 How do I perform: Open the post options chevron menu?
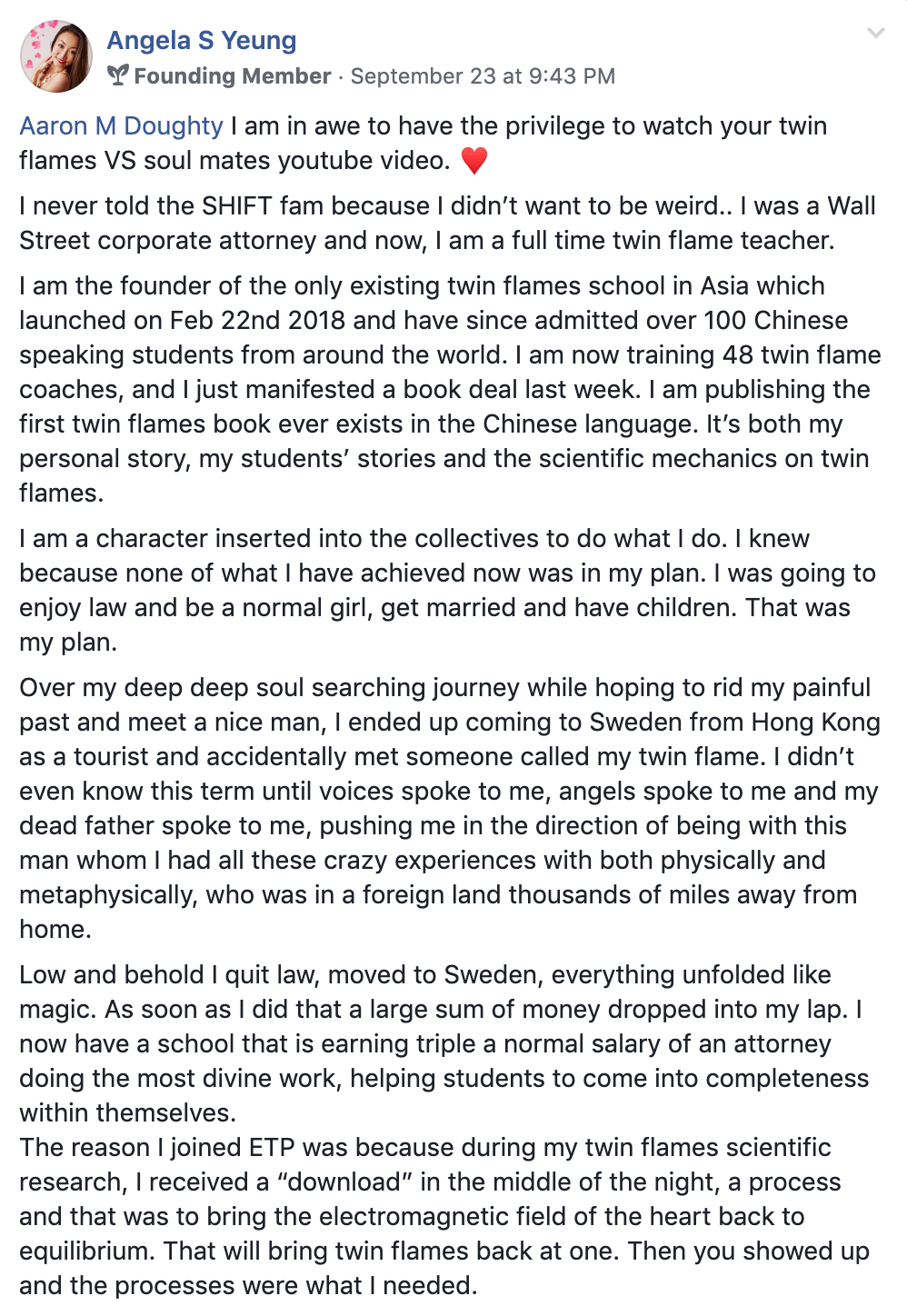pyautogui.click(x=876, y=34)
